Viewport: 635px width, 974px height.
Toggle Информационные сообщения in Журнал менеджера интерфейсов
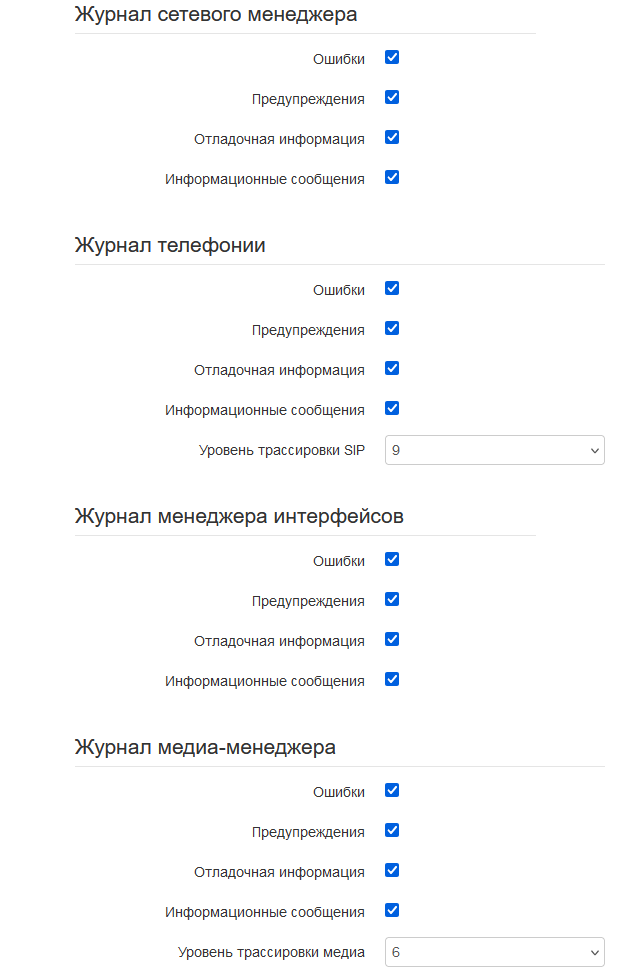(x=392, y=680)
